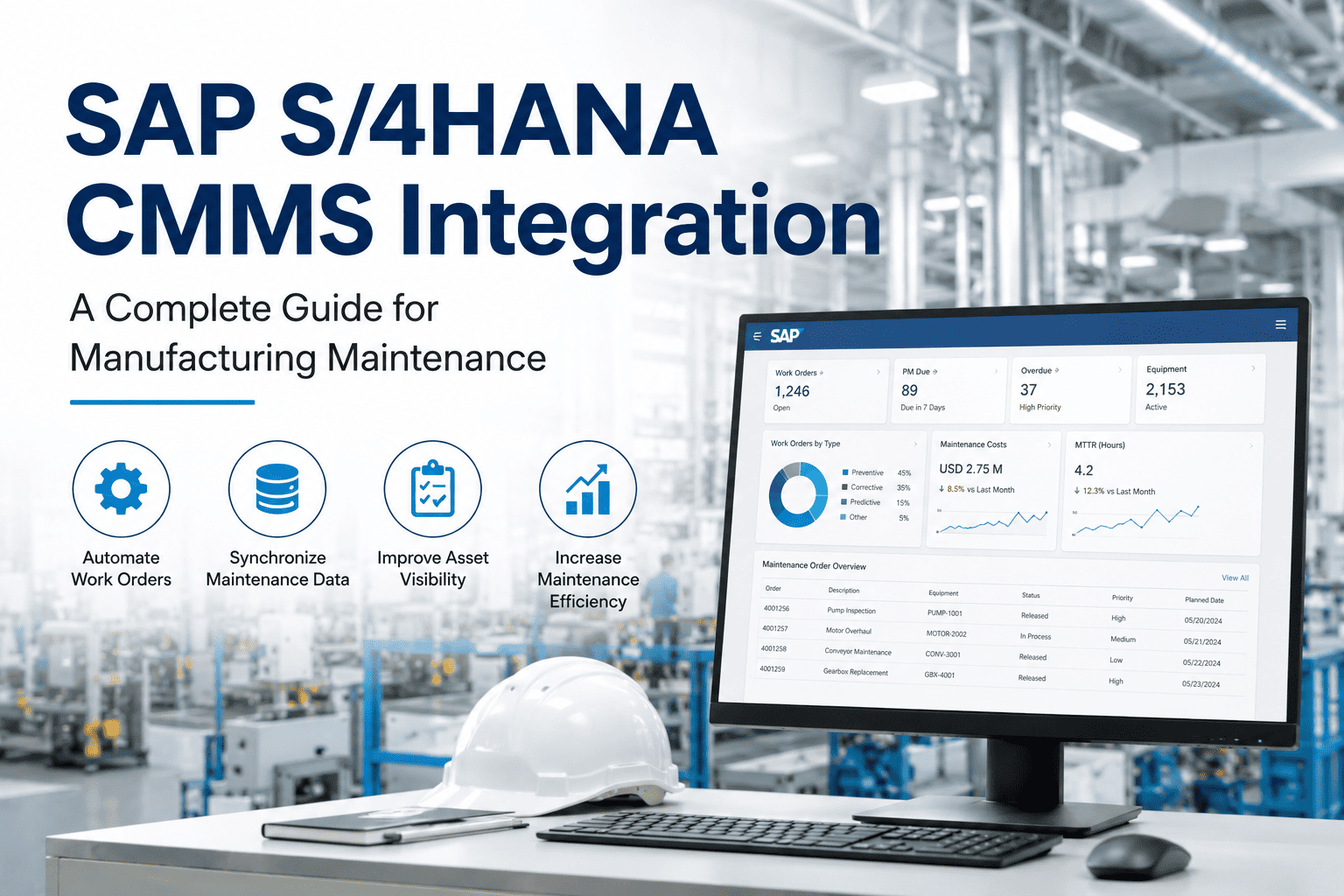Image resolution: width=1344 pixels, height=896 pixels.
Task: Click equipment MOTOR-2002
Action: coord(946,633)
